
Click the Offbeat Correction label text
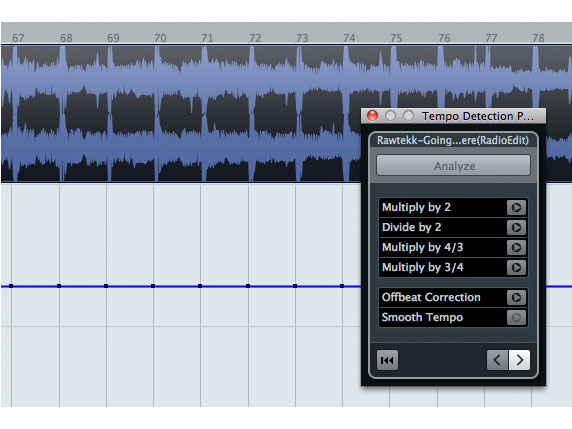(x=431, y=297)
